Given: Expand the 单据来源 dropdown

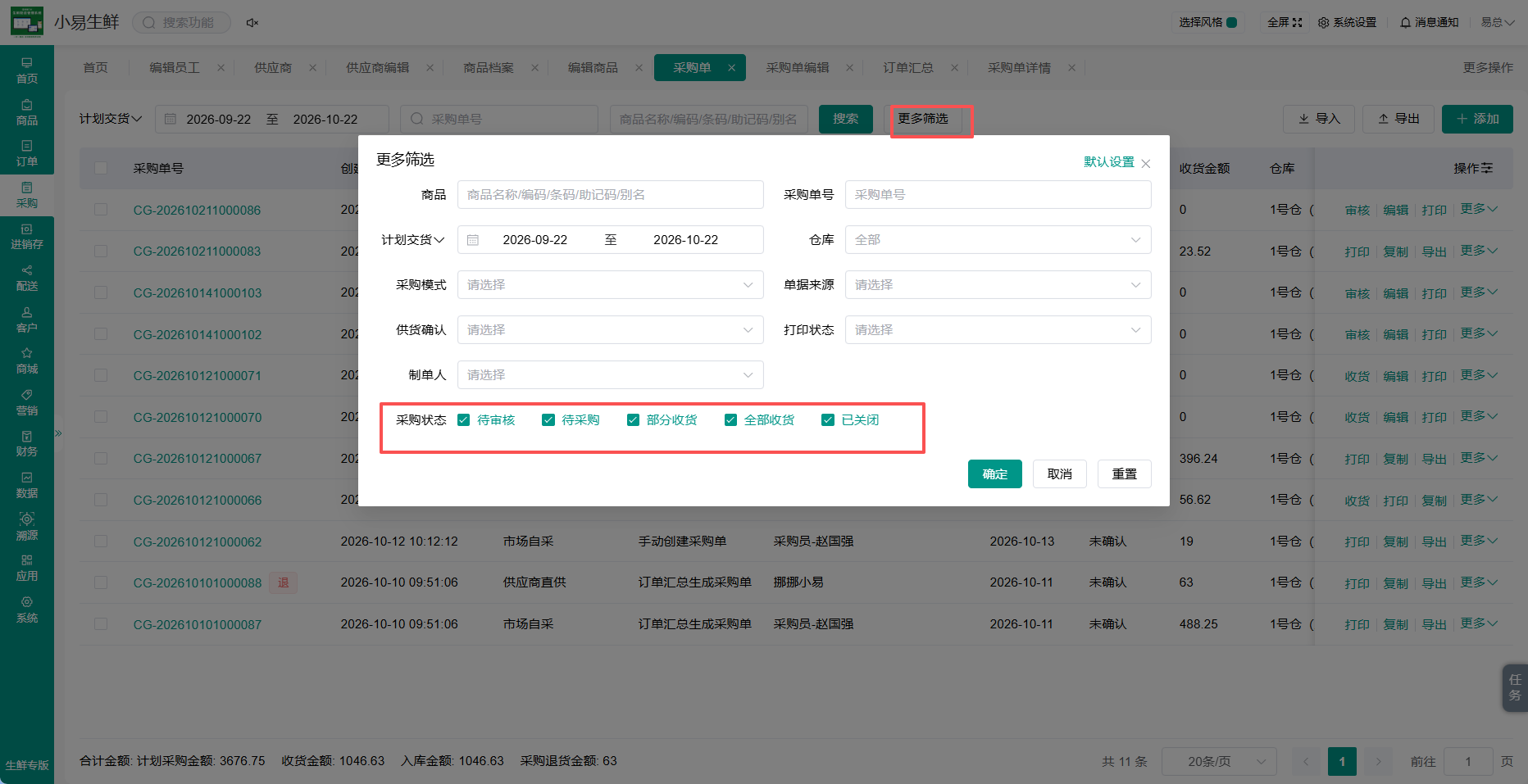Looking at the screenshot, I should [x=998, y=285].
